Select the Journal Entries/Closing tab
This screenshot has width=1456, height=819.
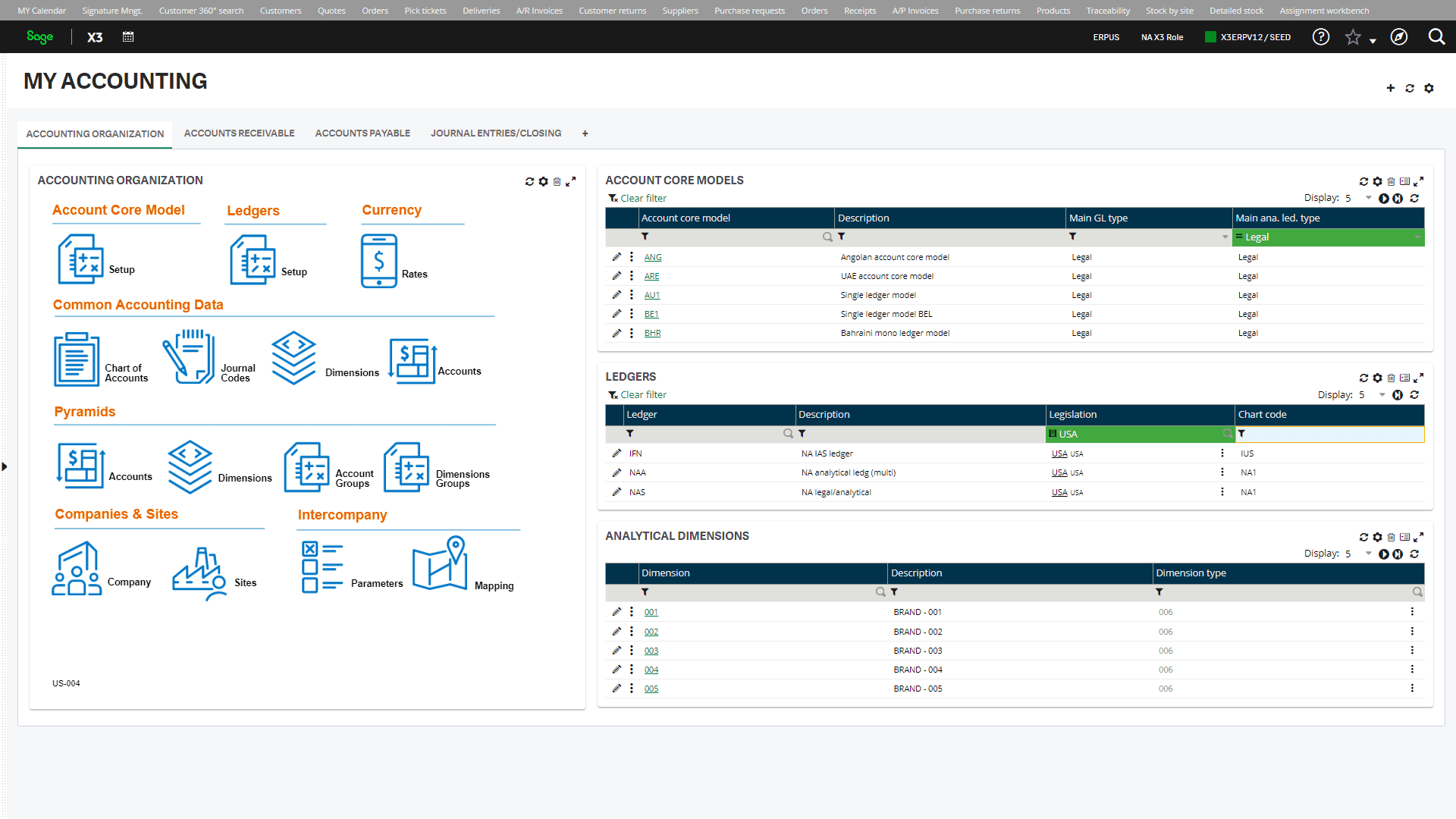click(495, 133)
